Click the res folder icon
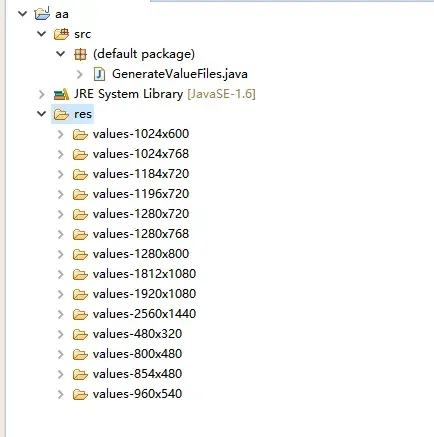Viewport: 434px width, 437px height. (x=61, y=114)
